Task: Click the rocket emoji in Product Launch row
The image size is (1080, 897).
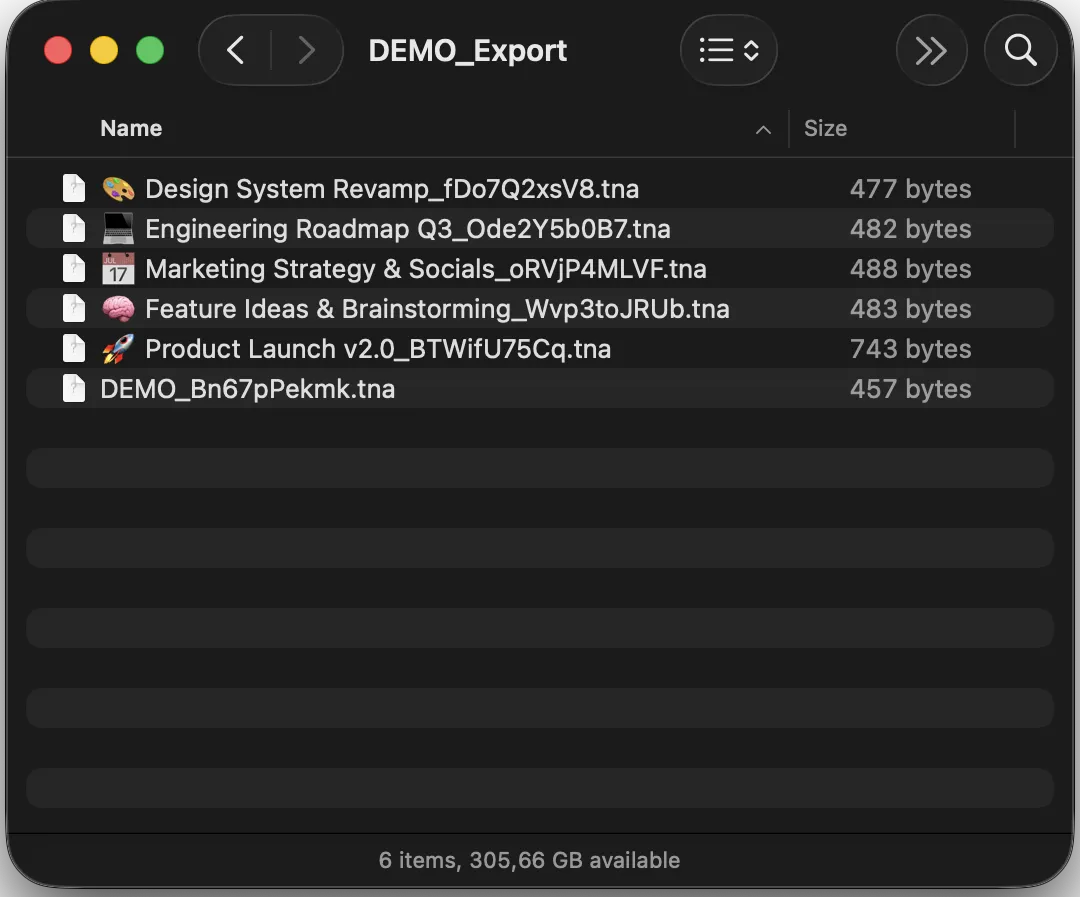Action: pyautogui.click(x=118, y=349)
